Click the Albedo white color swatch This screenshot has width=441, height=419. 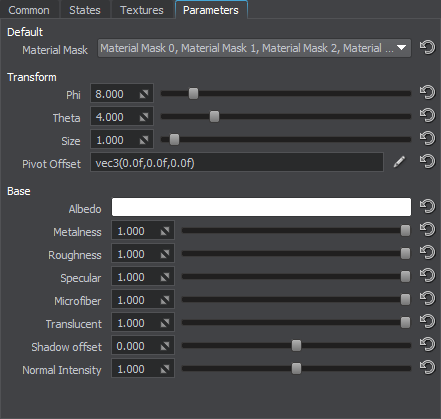261,207
